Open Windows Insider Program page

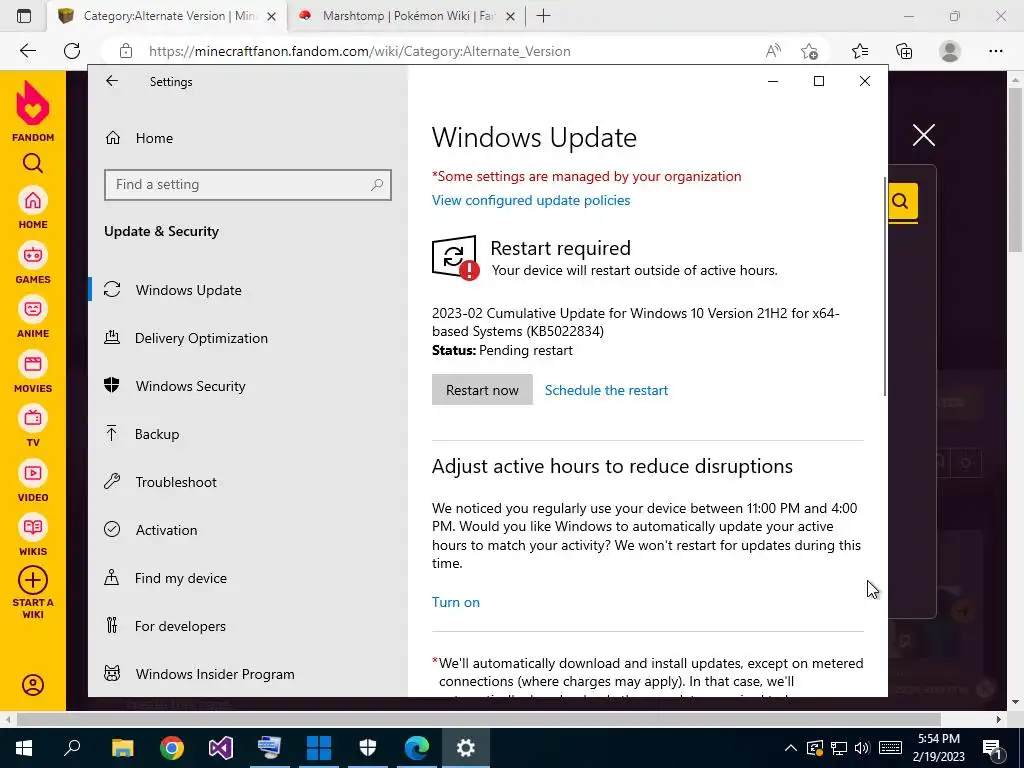click(x=248, y=674)
